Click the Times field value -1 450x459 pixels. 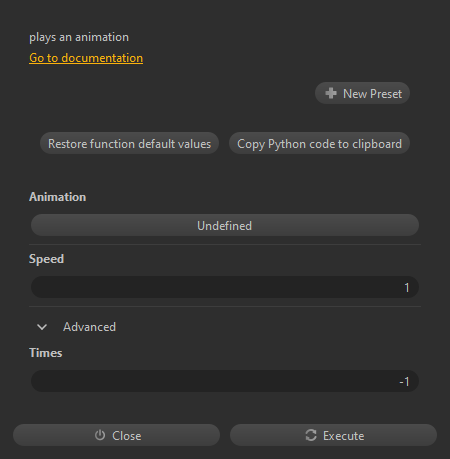[x=404, y=381]
